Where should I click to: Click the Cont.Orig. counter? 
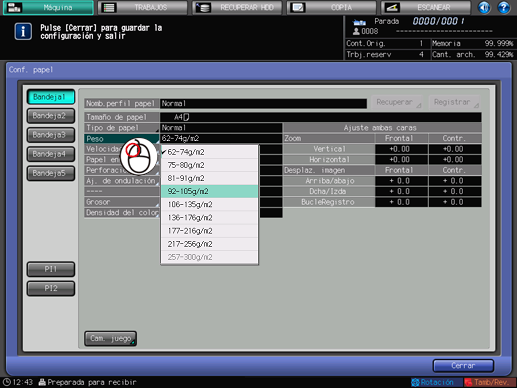point(387,44)
